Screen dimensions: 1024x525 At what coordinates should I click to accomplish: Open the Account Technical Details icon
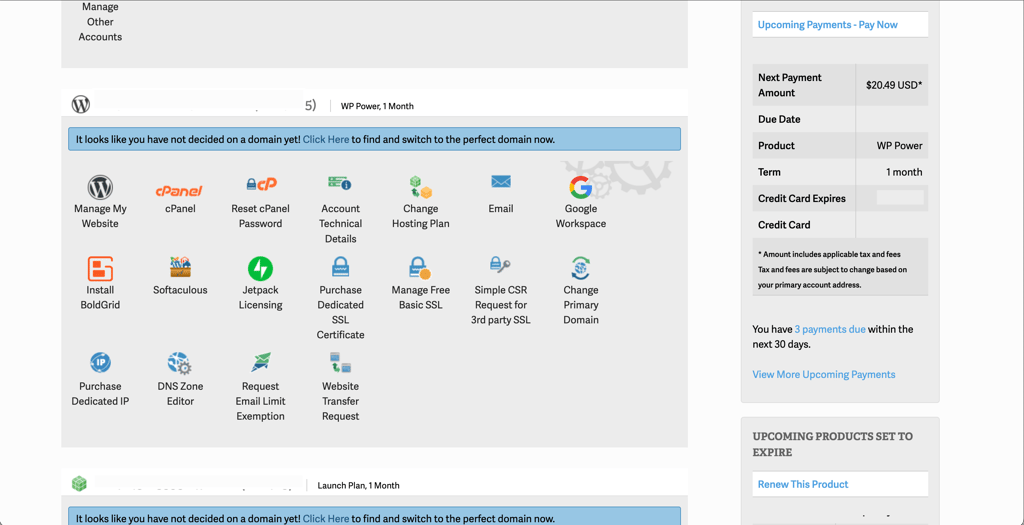[x=340, y=183]
